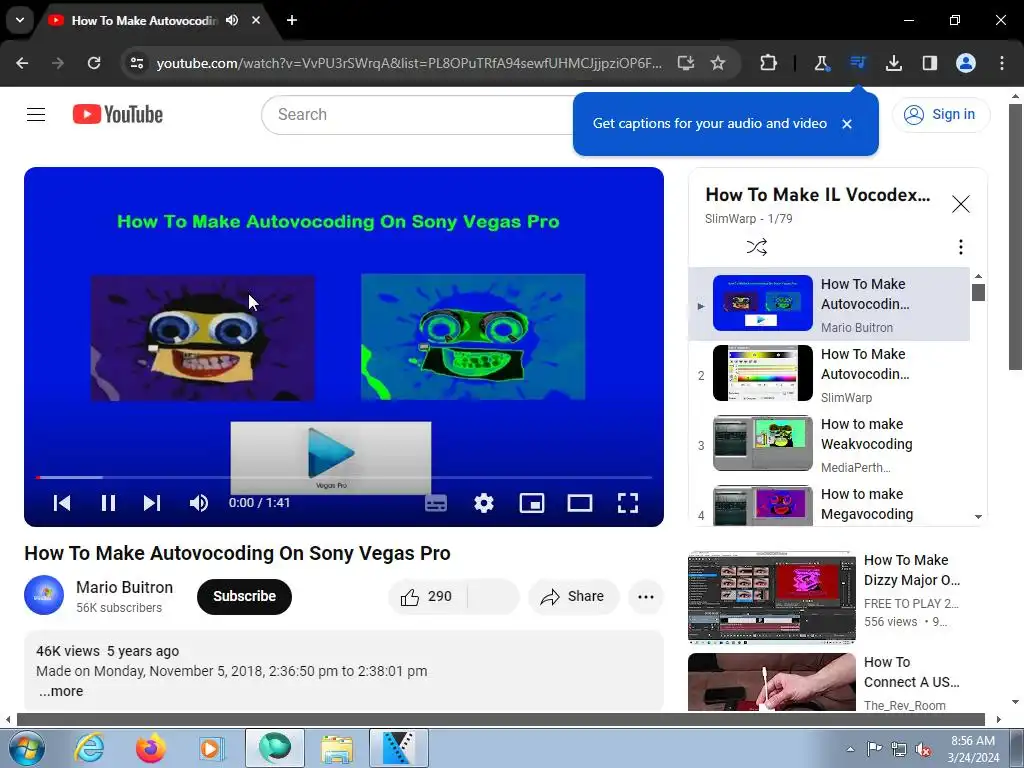Open the video title below the player
The height and width of the screenshot is (768, 1024).
click(x=237, y=553)
